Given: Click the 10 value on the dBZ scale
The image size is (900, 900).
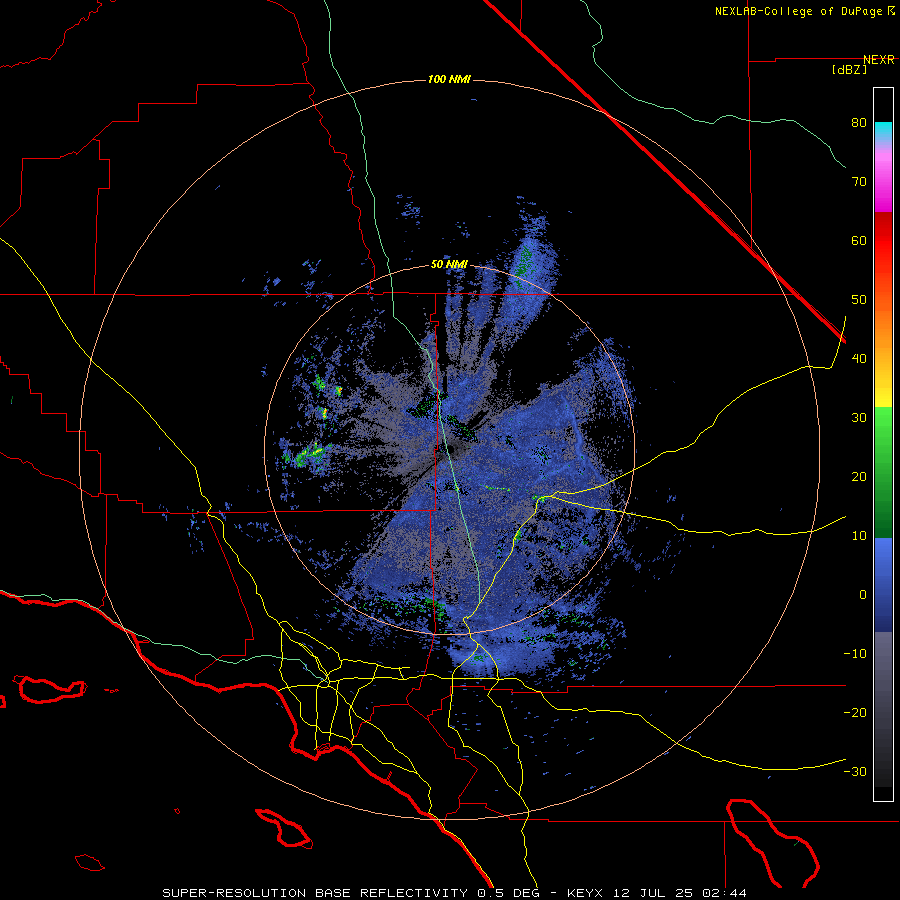Looking at the screenshot, I should pyautogui.click(x=859, y=536).
